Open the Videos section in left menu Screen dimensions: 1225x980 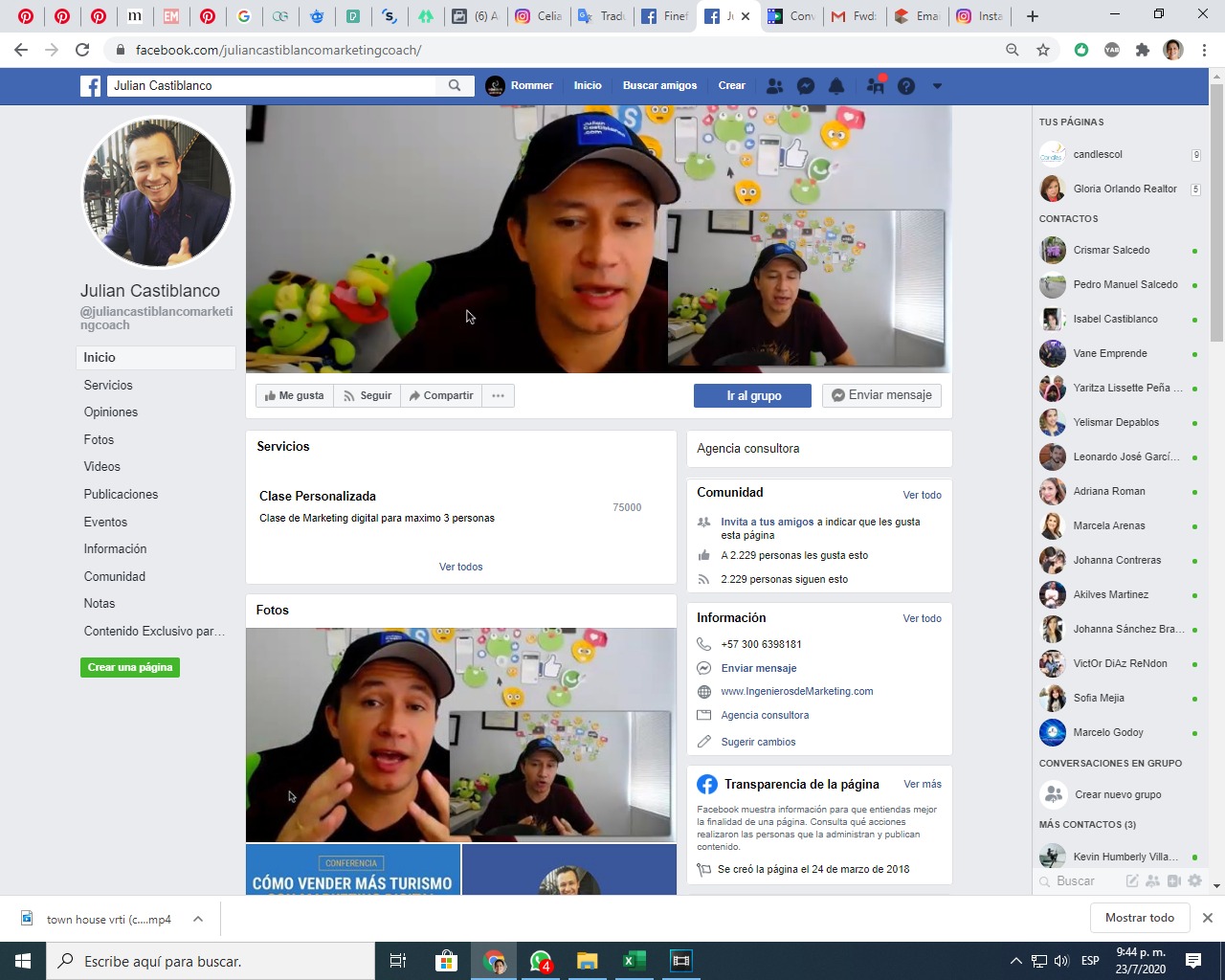point(102,467)
